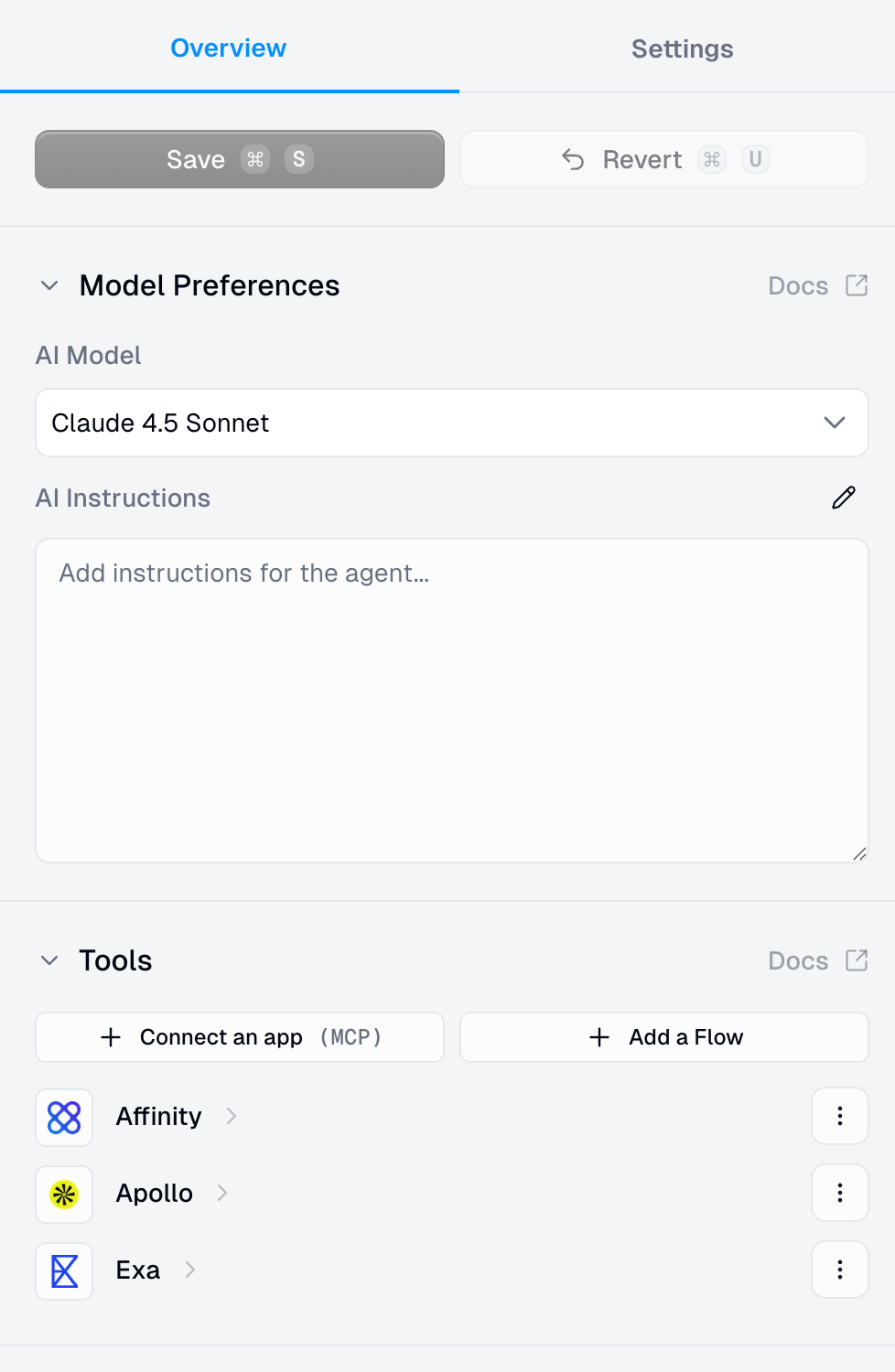Expand the Apollo tool details chevron
The image size is (895, 1372).
pyautogui.click(x=221, y=1194)
